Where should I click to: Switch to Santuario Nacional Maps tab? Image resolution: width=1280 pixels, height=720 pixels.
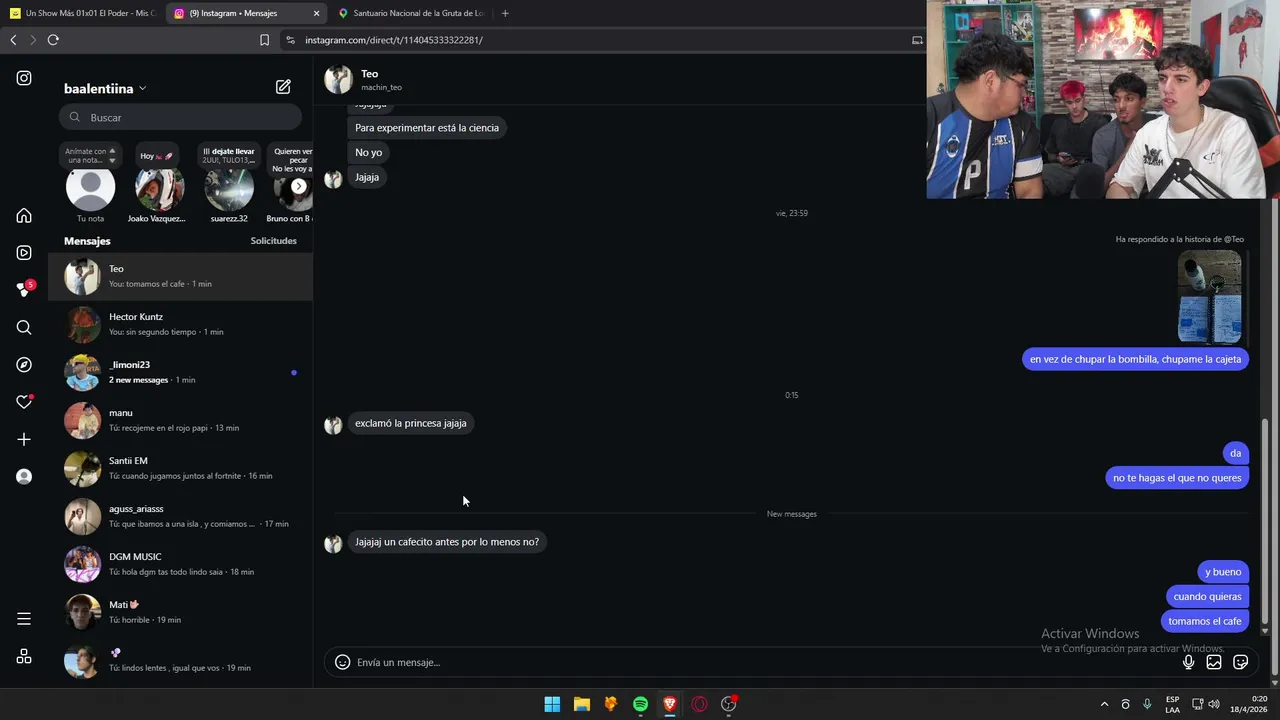(x=410, y=13)
